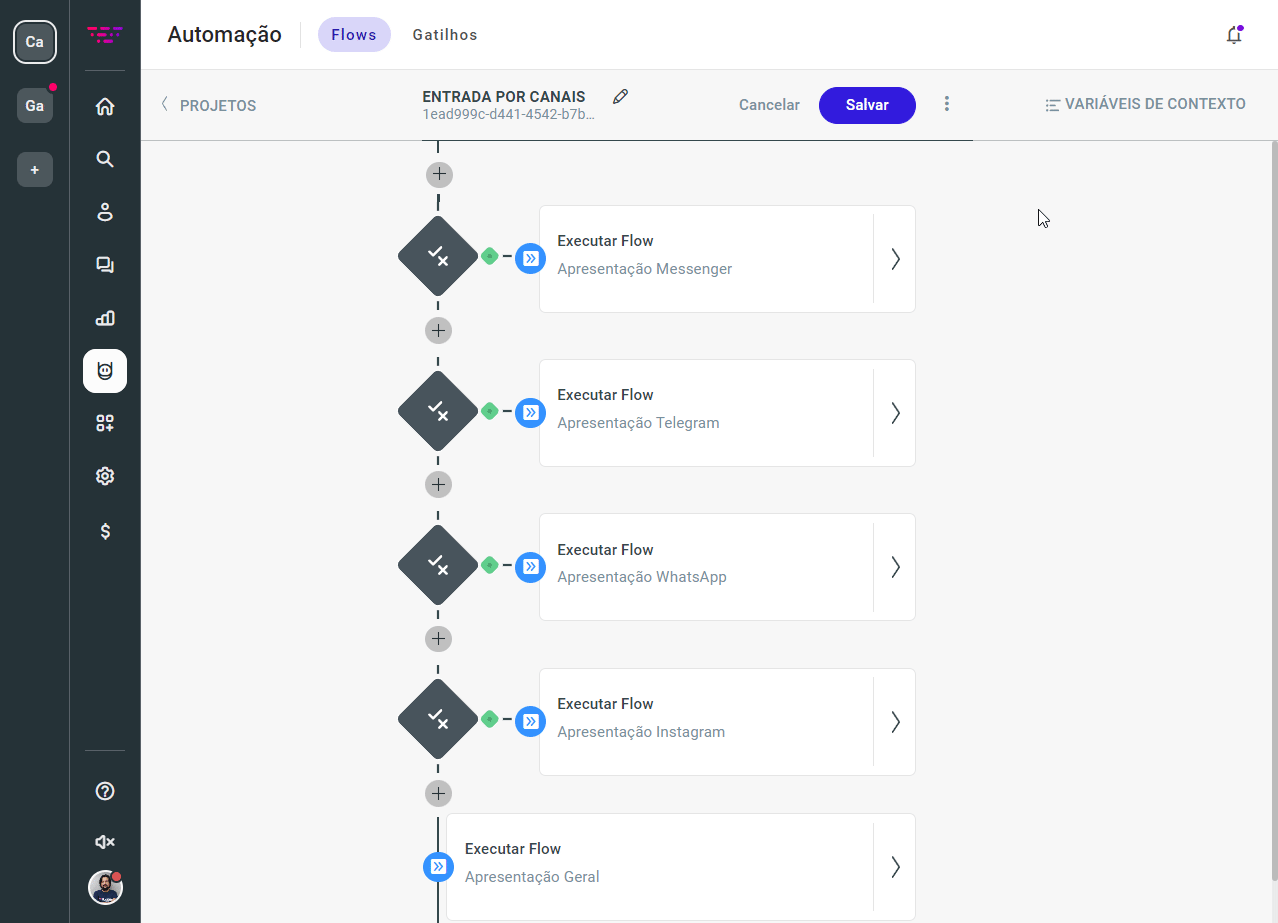Add step below the Instagram condition

point(439,794)
